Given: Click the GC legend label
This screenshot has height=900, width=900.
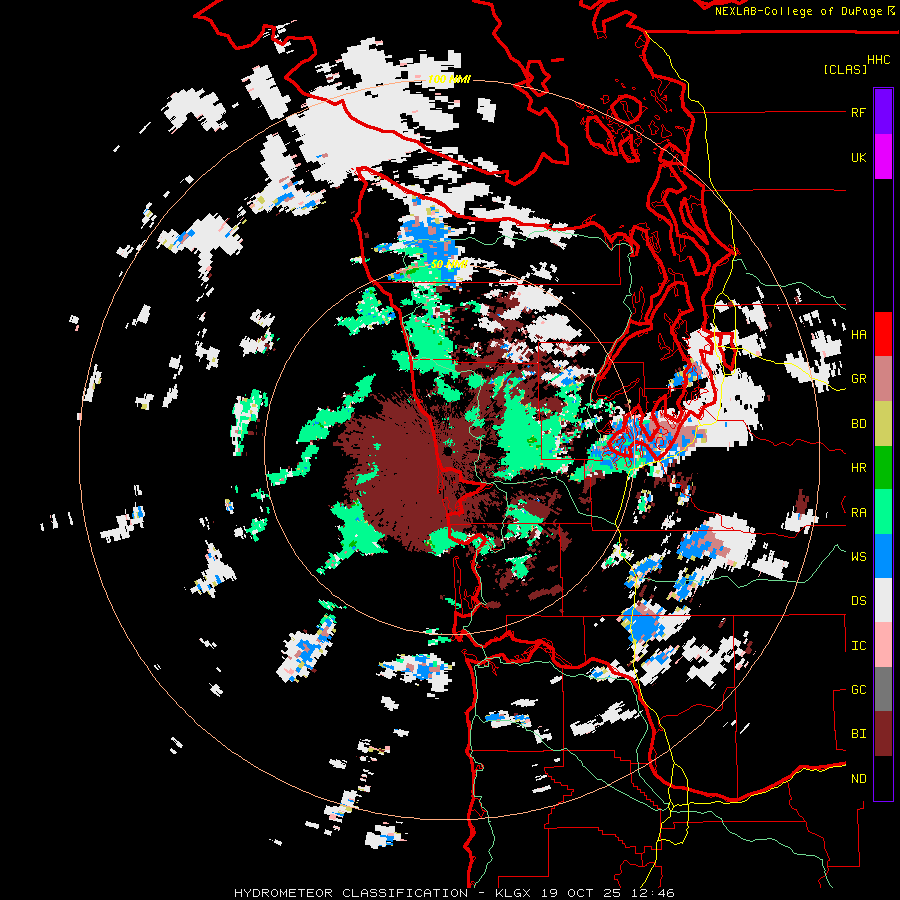Looking at the screenshot, I should coord(858,690).
